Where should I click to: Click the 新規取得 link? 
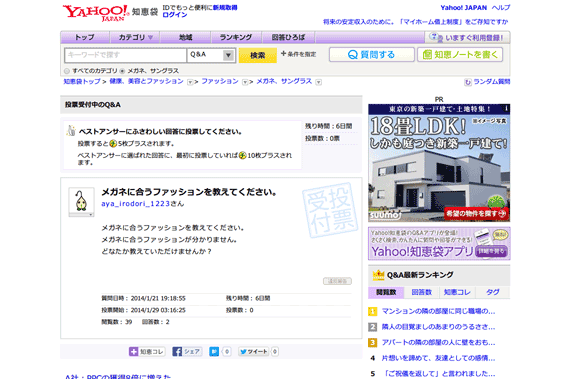pos(225,8)
